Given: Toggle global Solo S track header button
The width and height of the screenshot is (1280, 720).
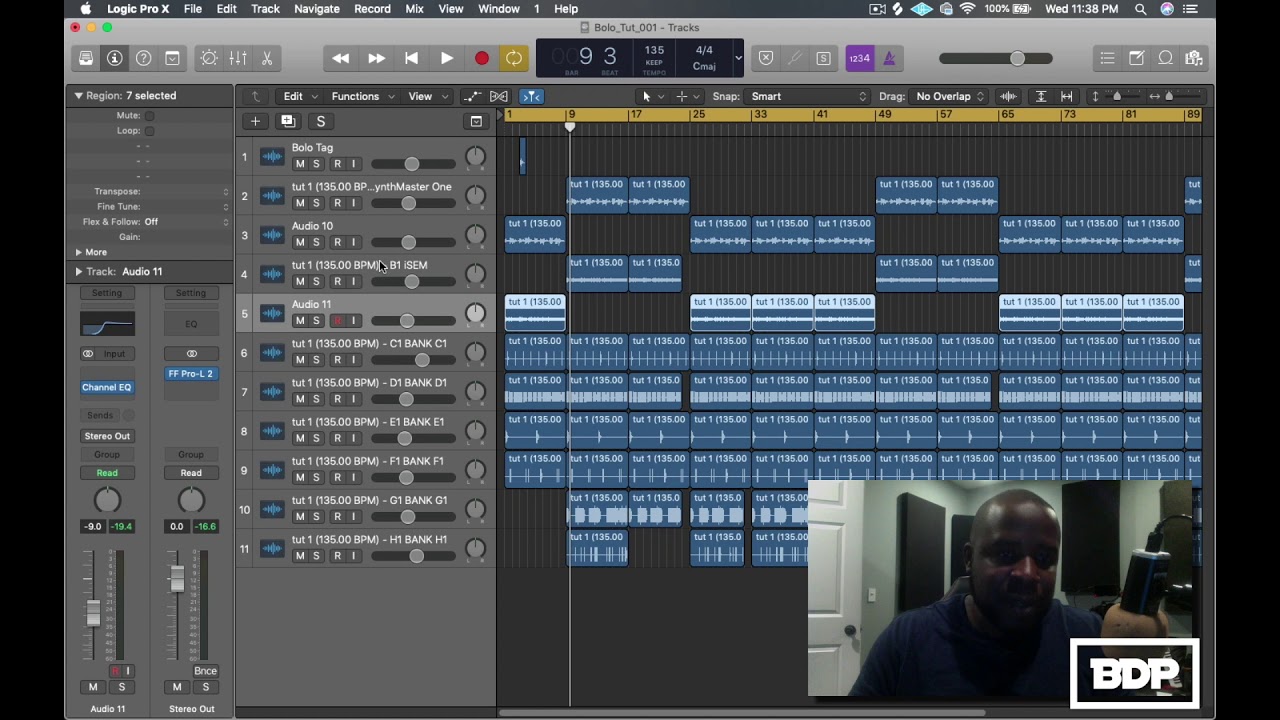Looking at the screenshot, I should [x=321, y=121].
